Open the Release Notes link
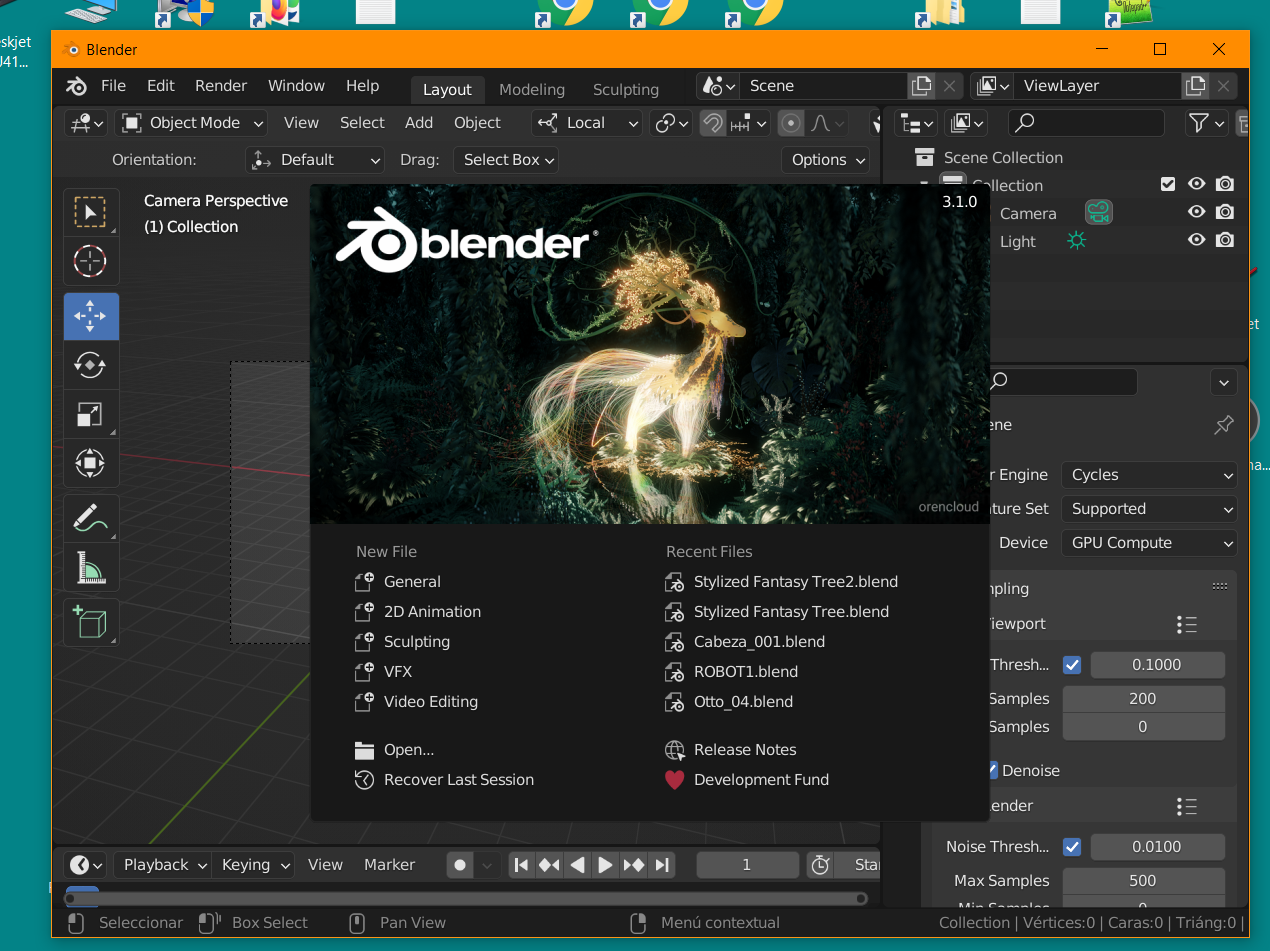 coord(745,750)
